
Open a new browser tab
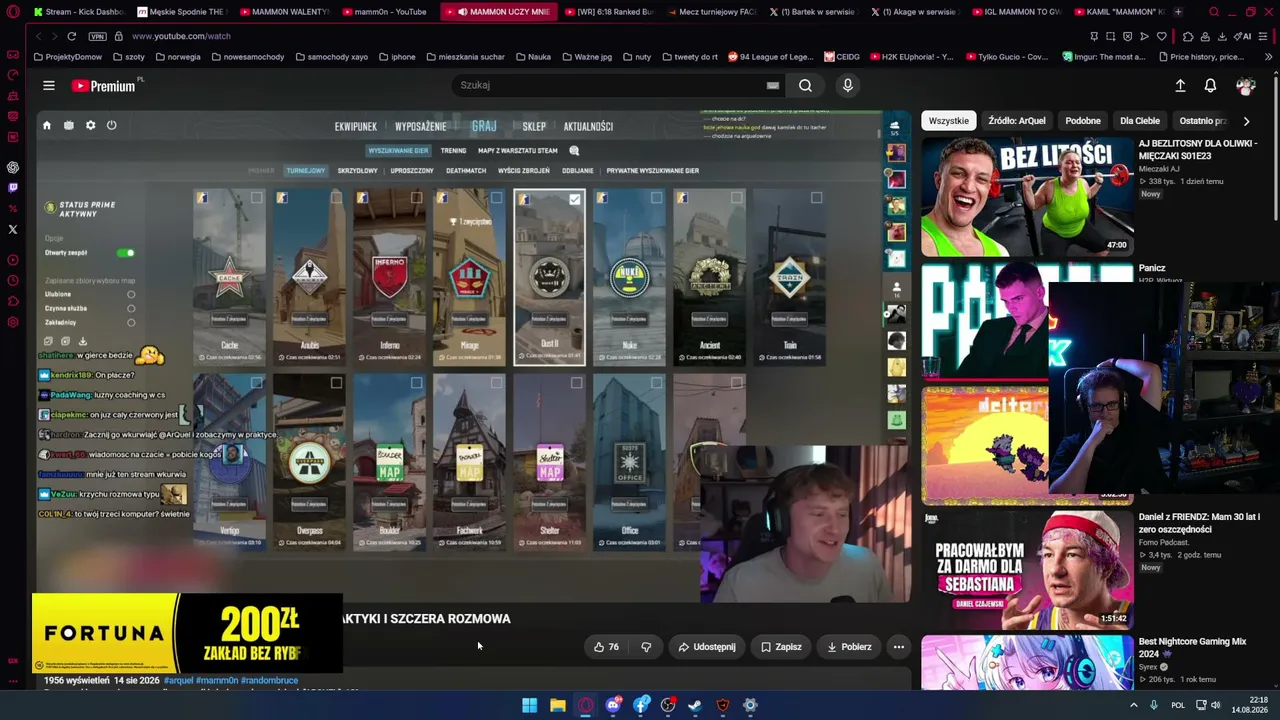click(1177, 12)
